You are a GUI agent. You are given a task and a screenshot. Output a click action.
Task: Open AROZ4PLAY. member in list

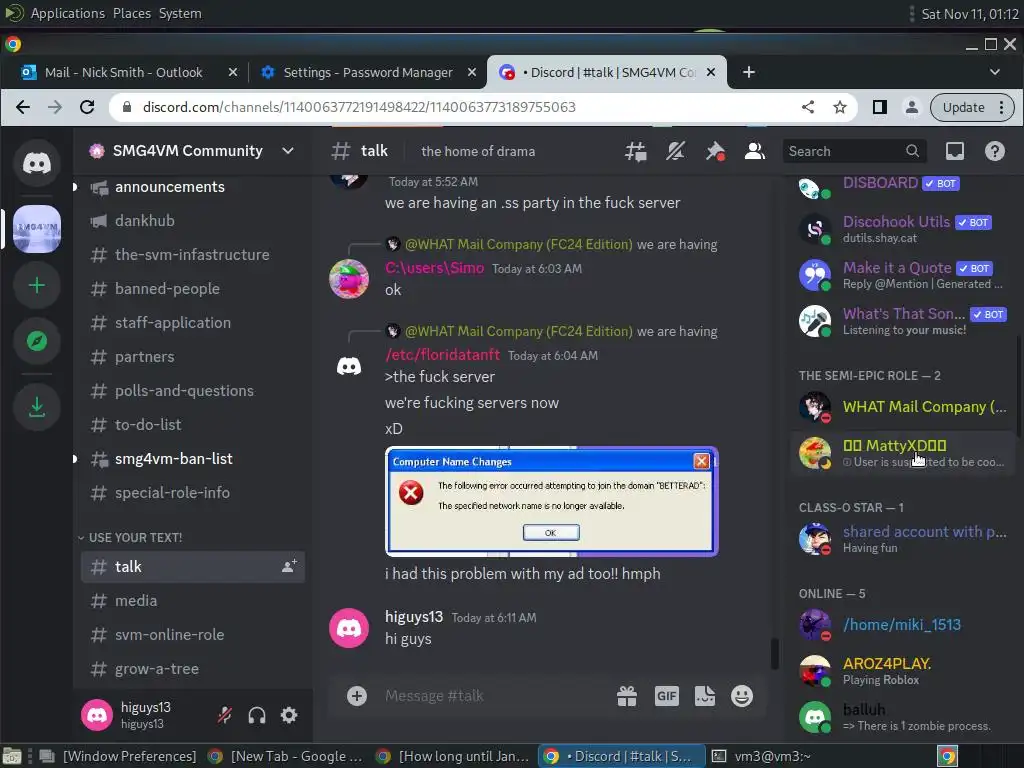click(902, 671)
